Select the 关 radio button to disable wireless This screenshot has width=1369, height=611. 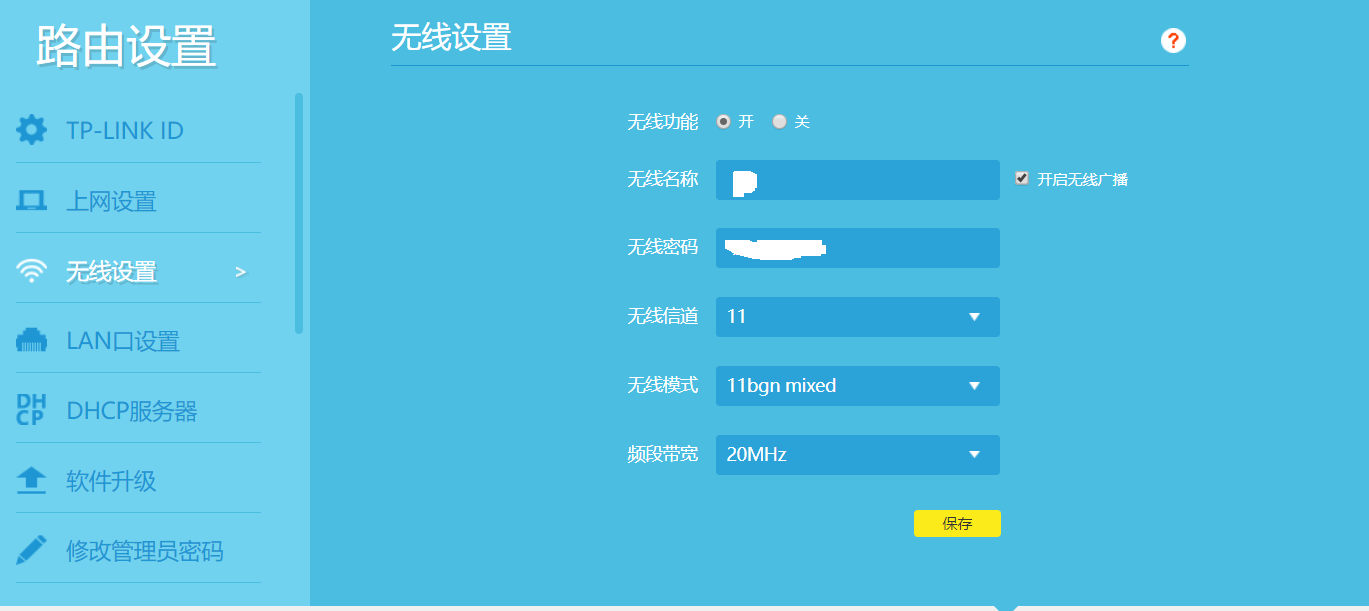point(780,122)
